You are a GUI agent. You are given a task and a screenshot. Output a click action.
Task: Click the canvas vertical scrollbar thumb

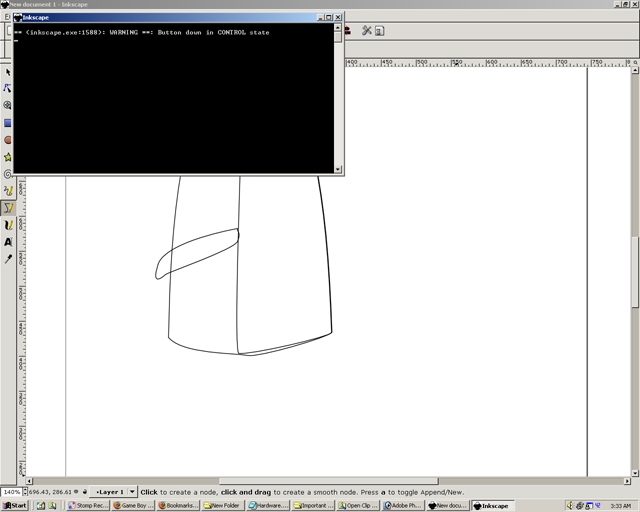point(635,272)
